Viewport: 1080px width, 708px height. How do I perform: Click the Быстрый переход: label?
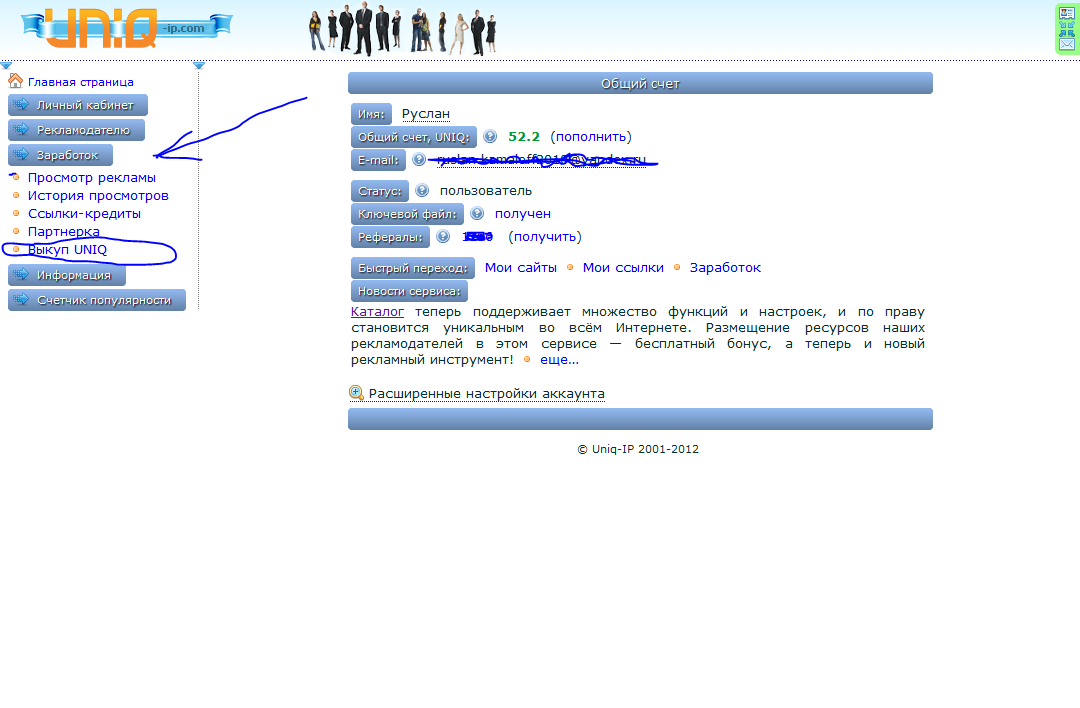coord(413,268)
